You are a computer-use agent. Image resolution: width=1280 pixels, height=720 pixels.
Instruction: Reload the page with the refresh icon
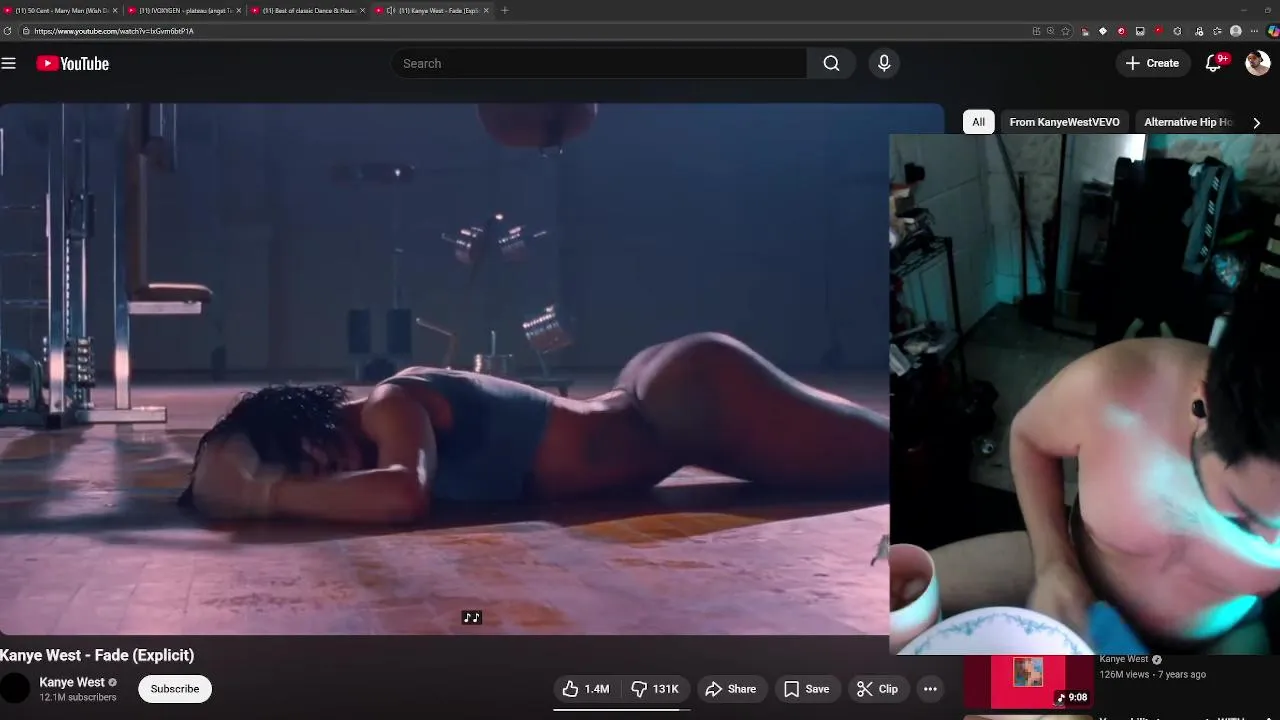pyautogui.click(x=8, y=31)
